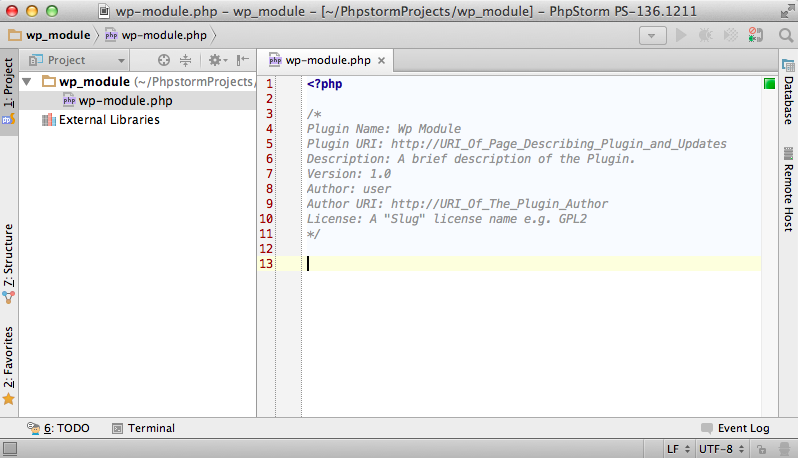Click the Run play icon
Screen dimensions: 798x458
click(x=681, y=35)
